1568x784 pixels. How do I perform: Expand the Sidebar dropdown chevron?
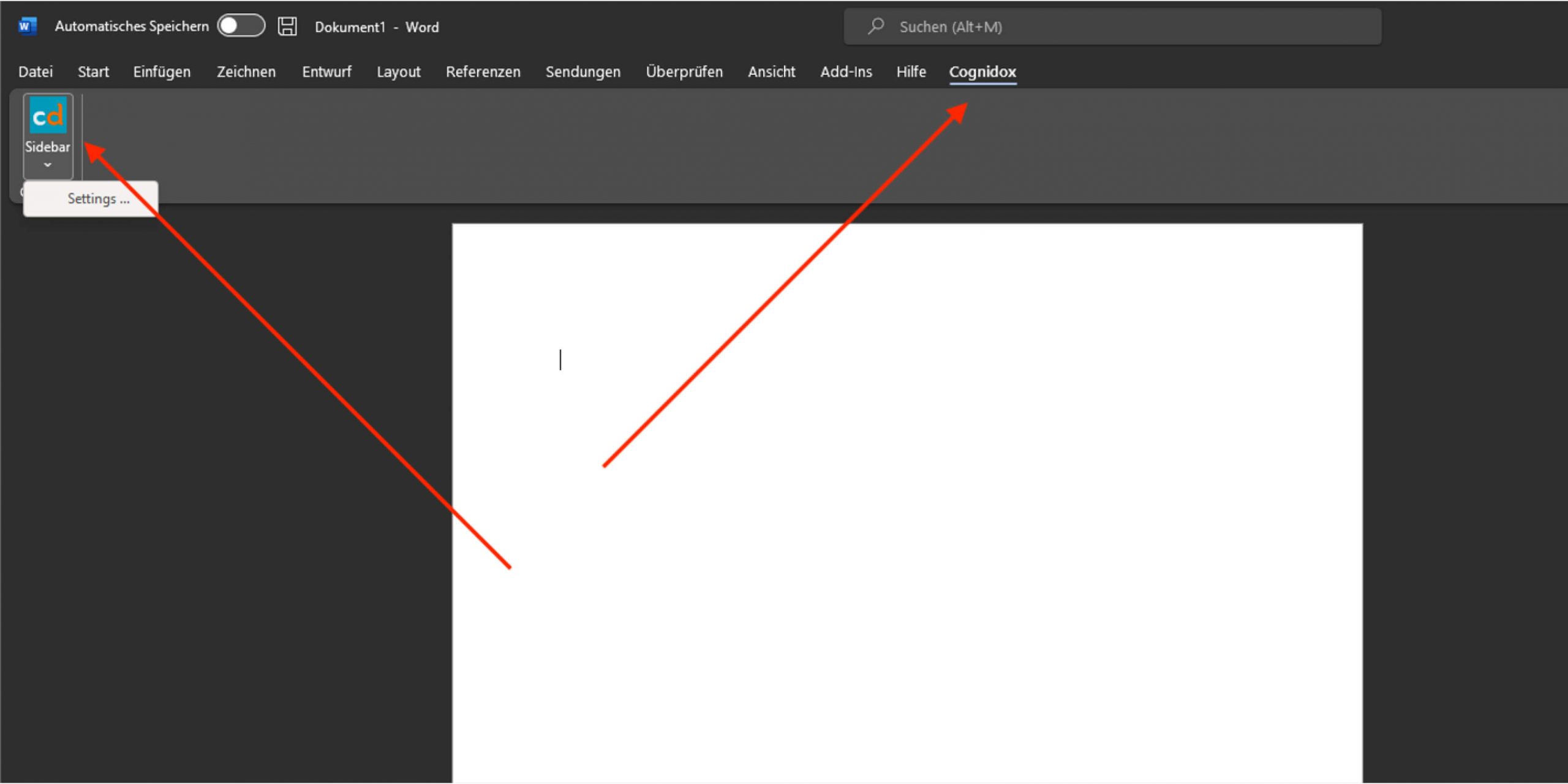[x=48, y=165]
